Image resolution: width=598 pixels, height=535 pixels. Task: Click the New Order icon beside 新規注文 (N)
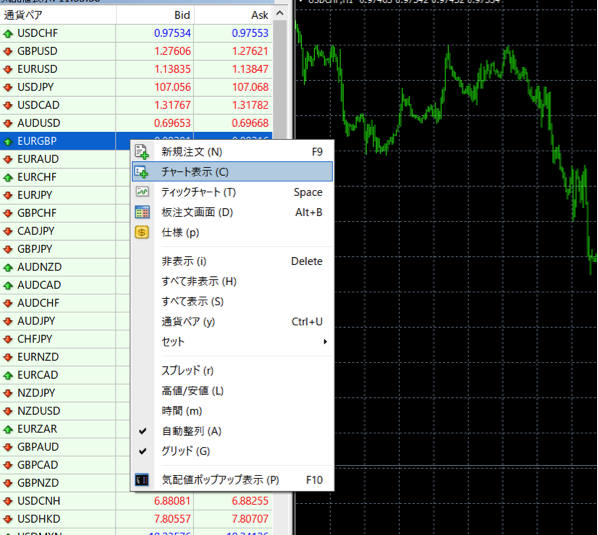pos(142,152)
